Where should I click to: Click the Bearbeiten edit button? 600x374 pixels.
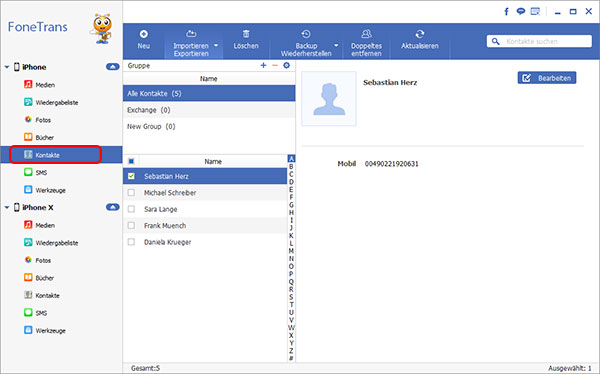pos(547,78)
